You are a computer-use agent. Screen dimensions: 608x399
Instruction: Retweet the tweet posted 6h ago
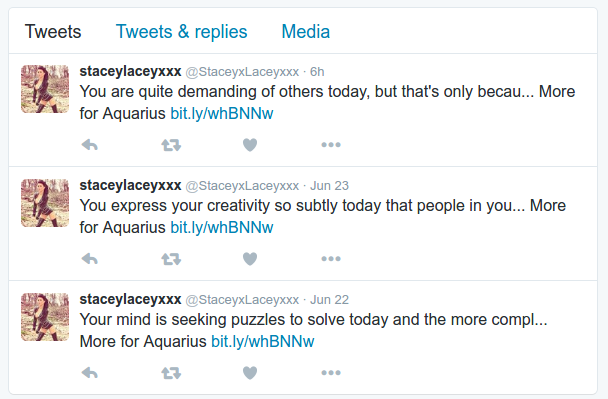(x=171, y=145)
